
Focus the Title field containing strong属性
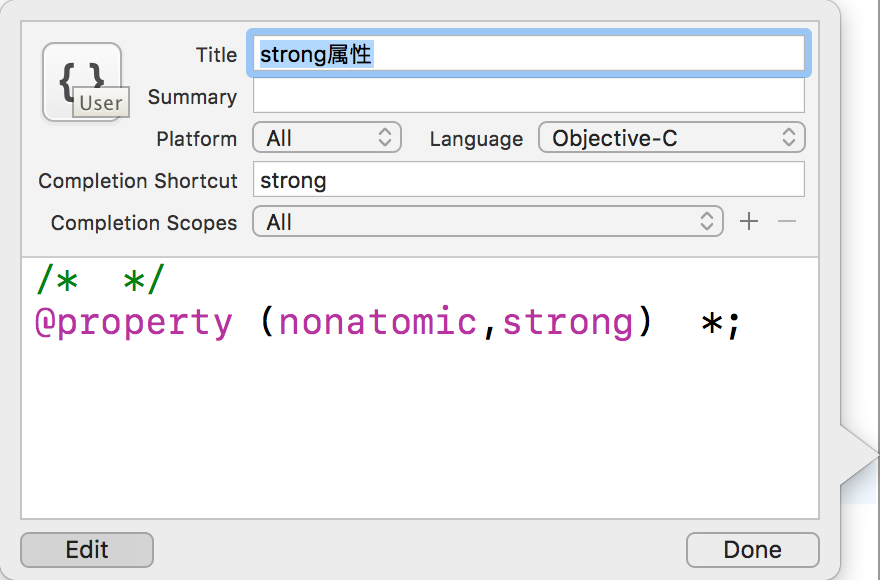(529, 54)
